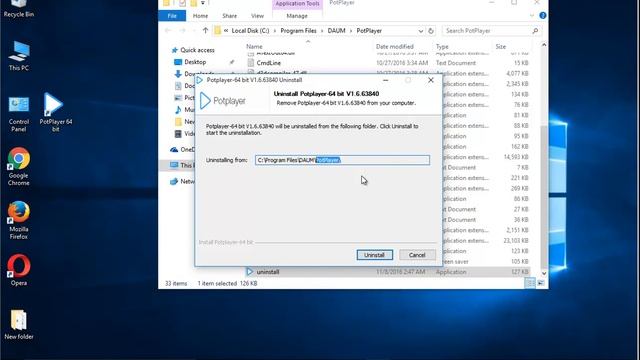This screenshot has width=640, height=360.
Task: Select PotPlayer 64 bit desktop shortcut
Action: (x=56, y=112)
